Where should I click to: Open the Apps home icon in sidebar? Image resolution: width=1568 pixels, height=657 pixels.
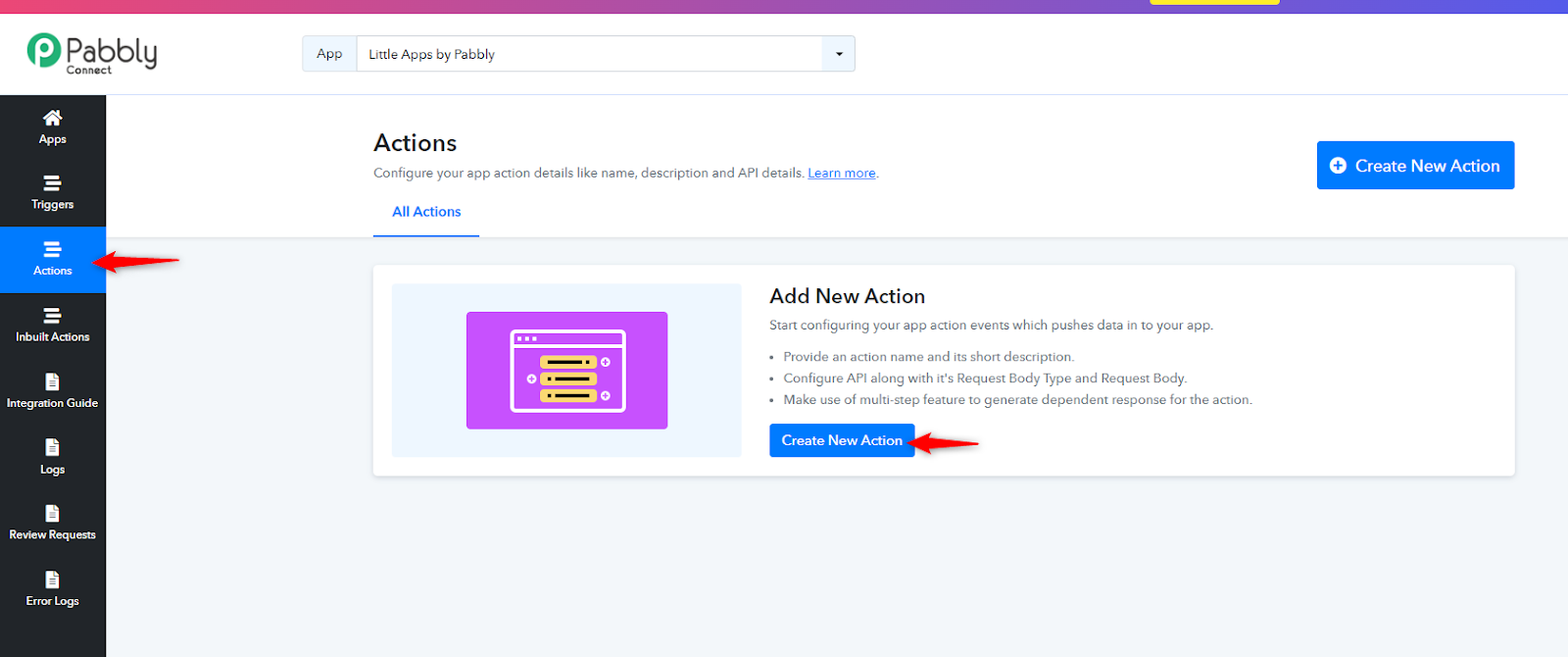[52, 118]
